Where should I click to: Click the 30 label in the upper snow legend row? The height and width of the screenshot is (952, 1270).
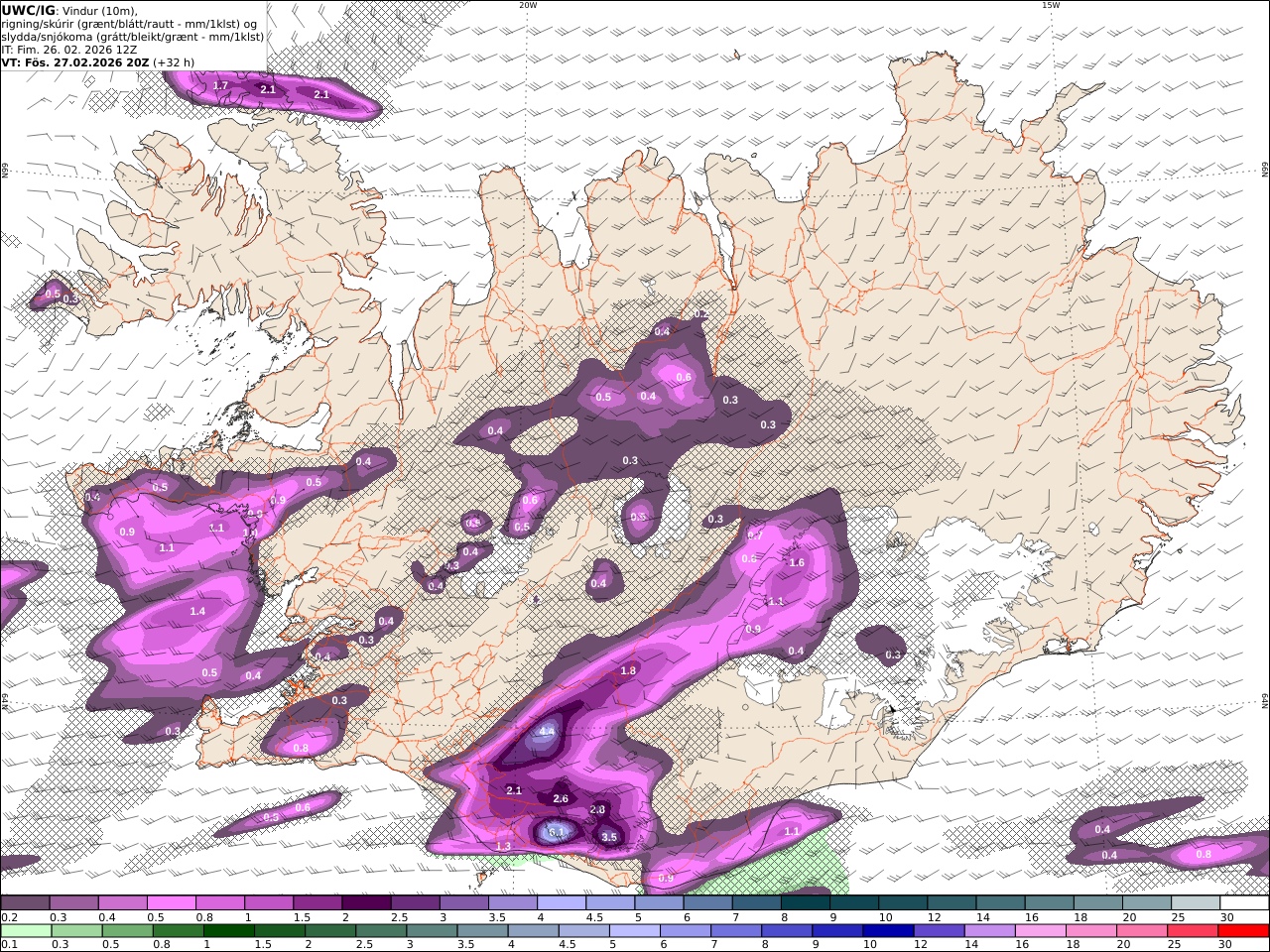1226,917
